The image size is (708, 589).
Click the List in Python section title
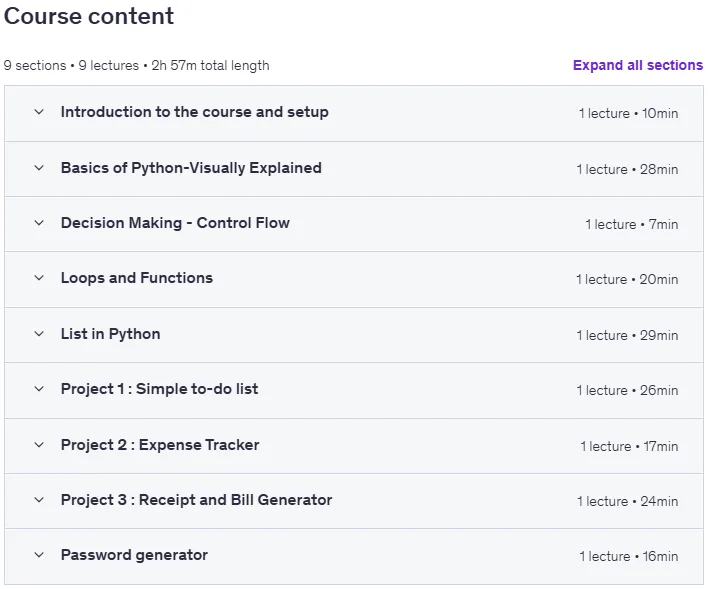coord(111,334)
